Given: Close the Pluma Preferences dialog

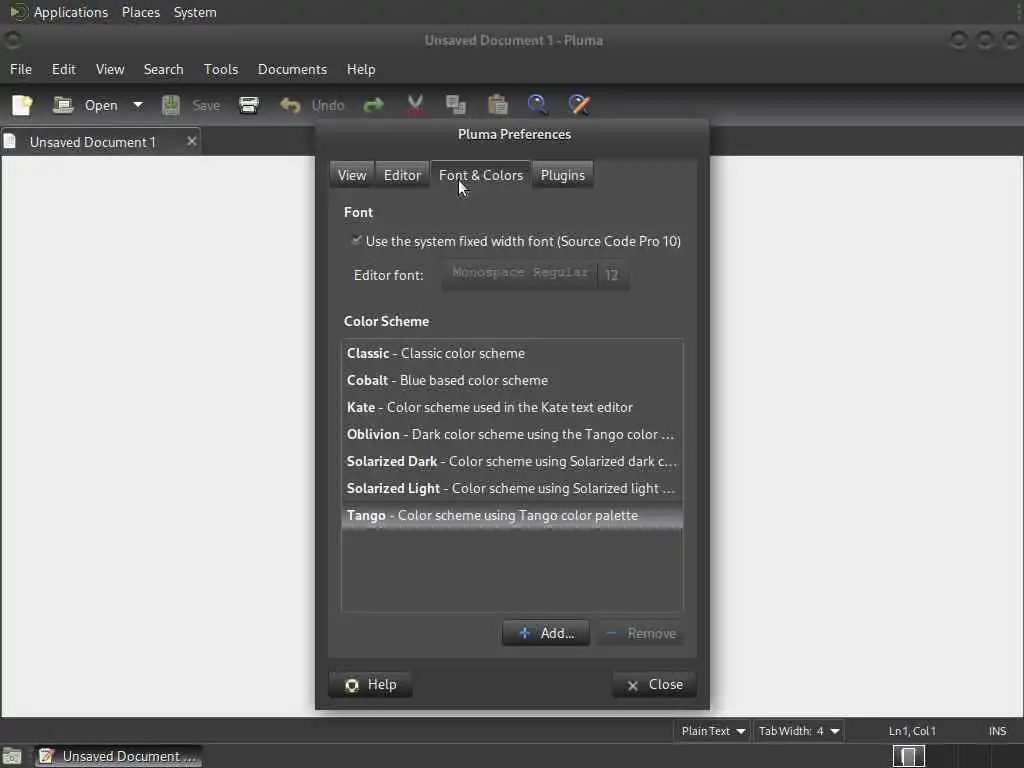Looking at the screenshot, I should [654, 684].
